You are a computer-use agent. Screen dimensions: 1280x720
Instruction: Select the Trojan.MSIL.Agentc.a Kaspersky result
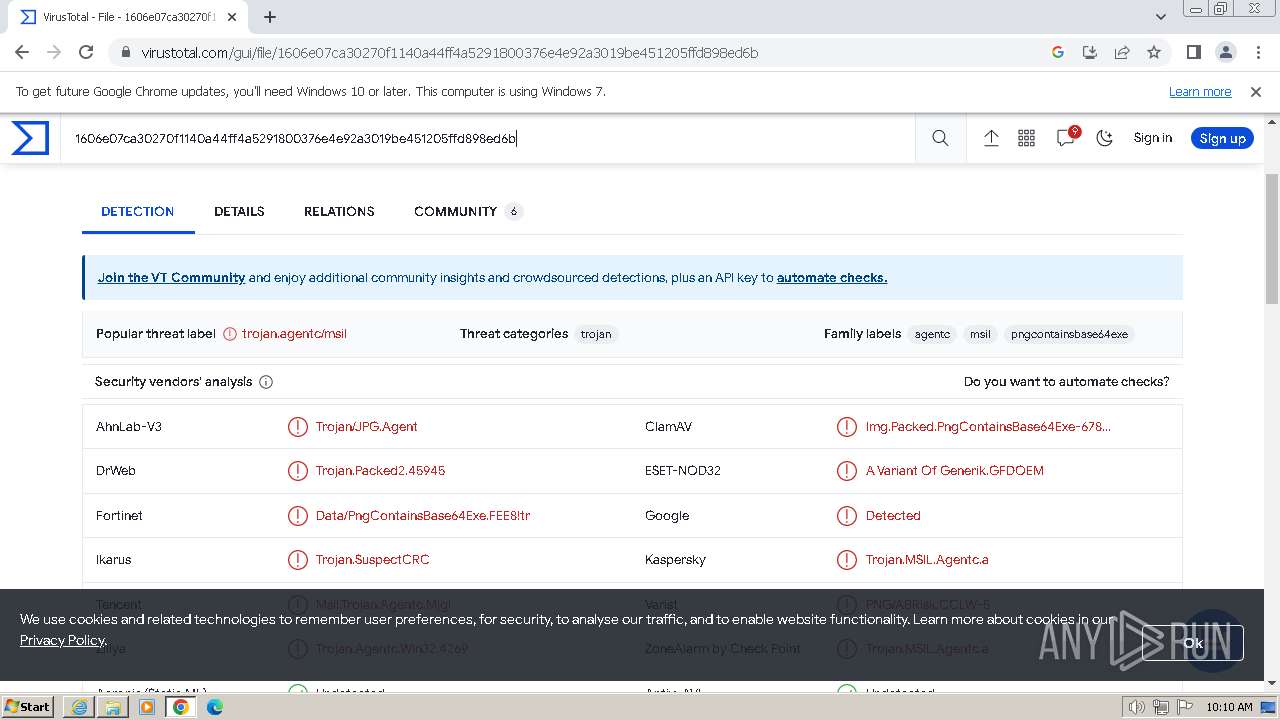927,560
